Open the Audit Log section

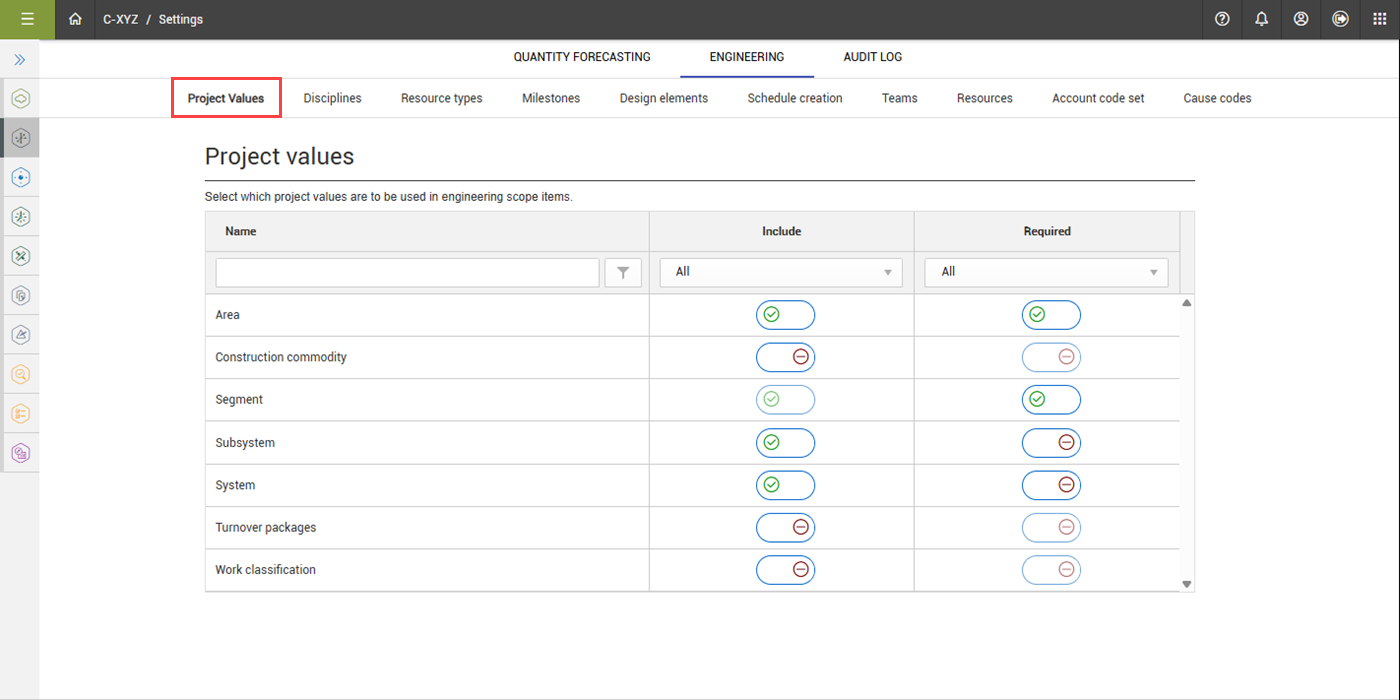tap(872, 57)
